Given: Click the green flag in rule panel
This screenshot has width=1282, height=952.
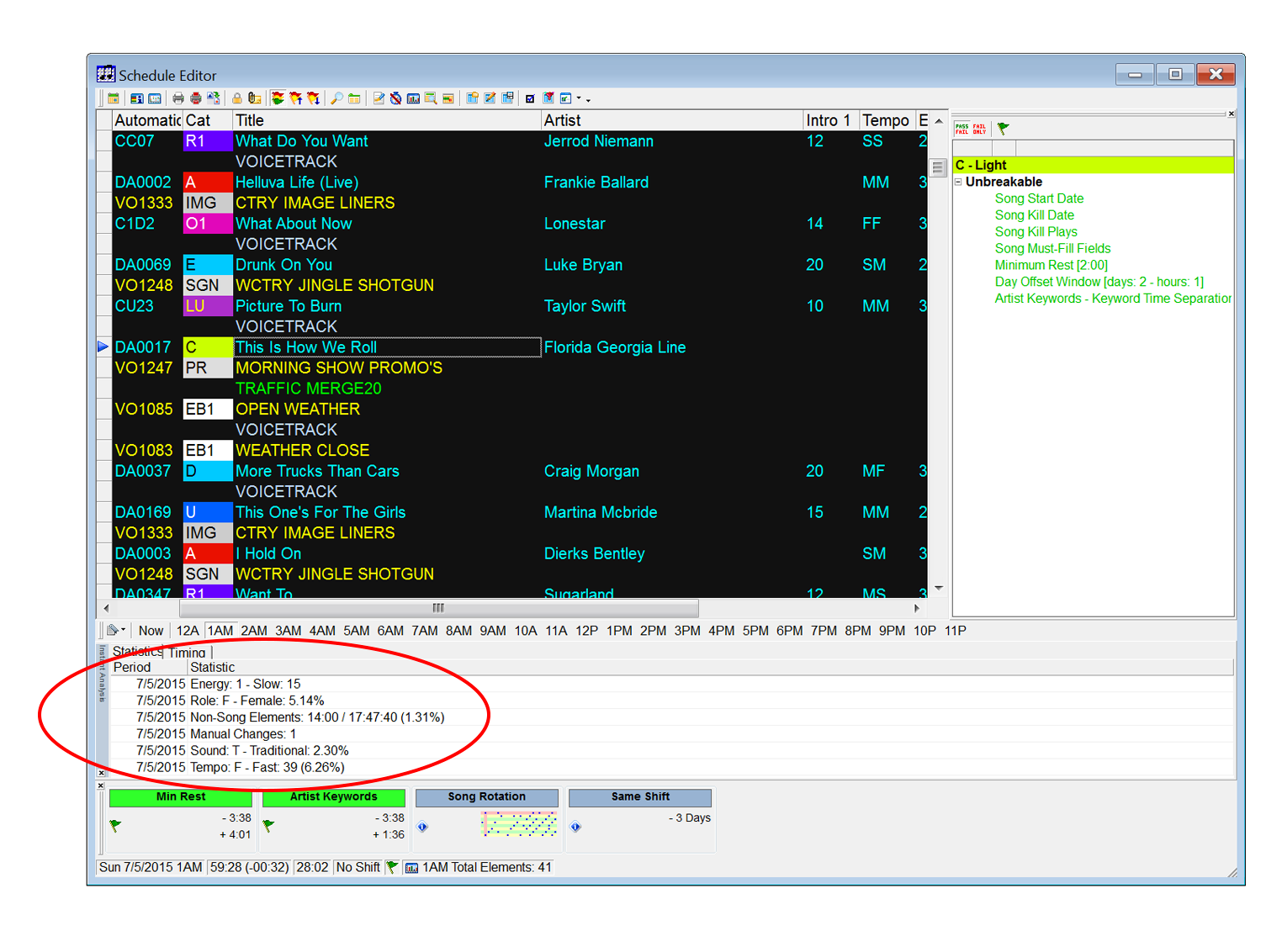Looking at the screenshot, I should click(x=1003, y=129).
